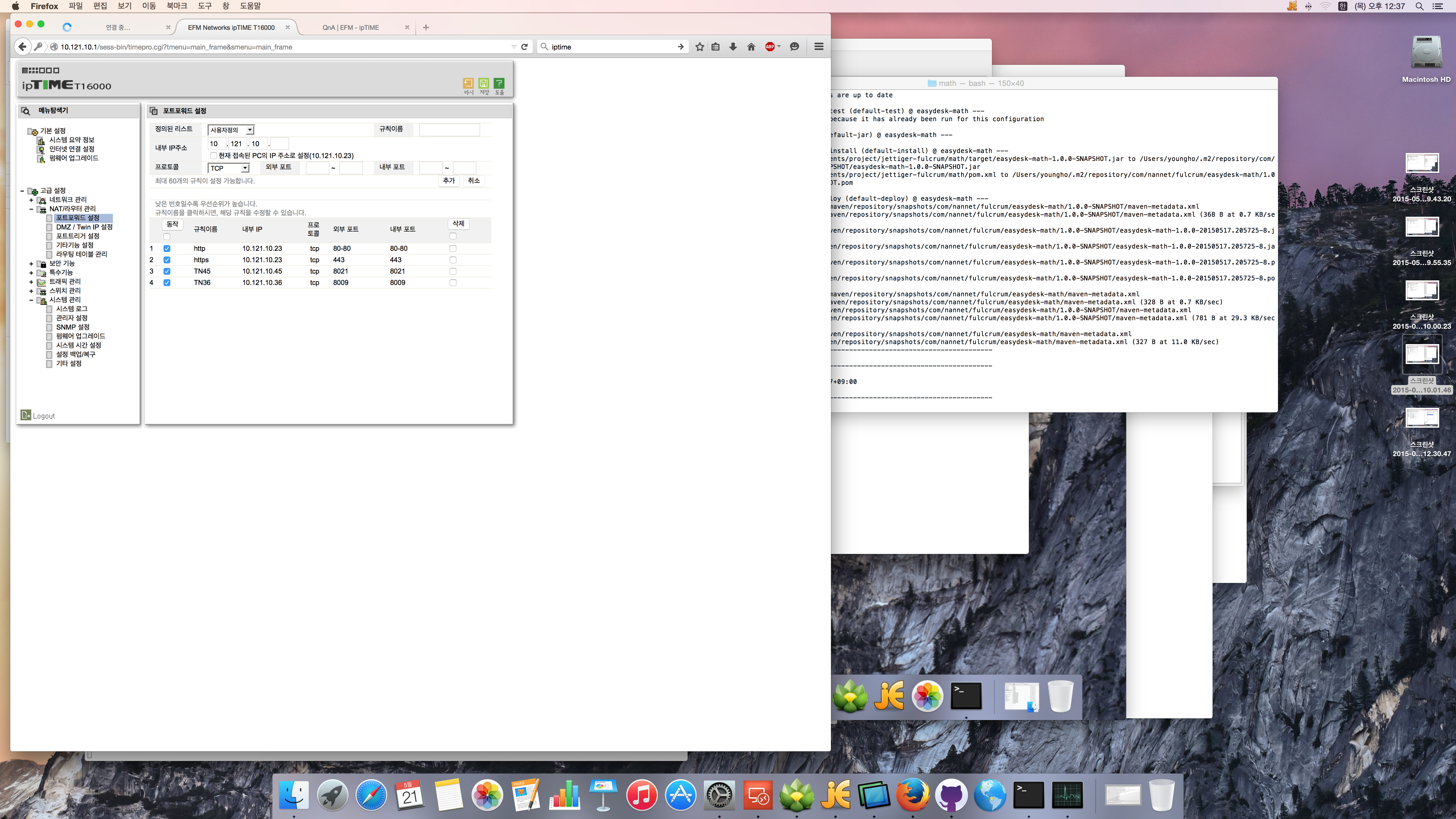Go to the Firefox home icon
The image size is (1456, 819).
click(751, 47)
